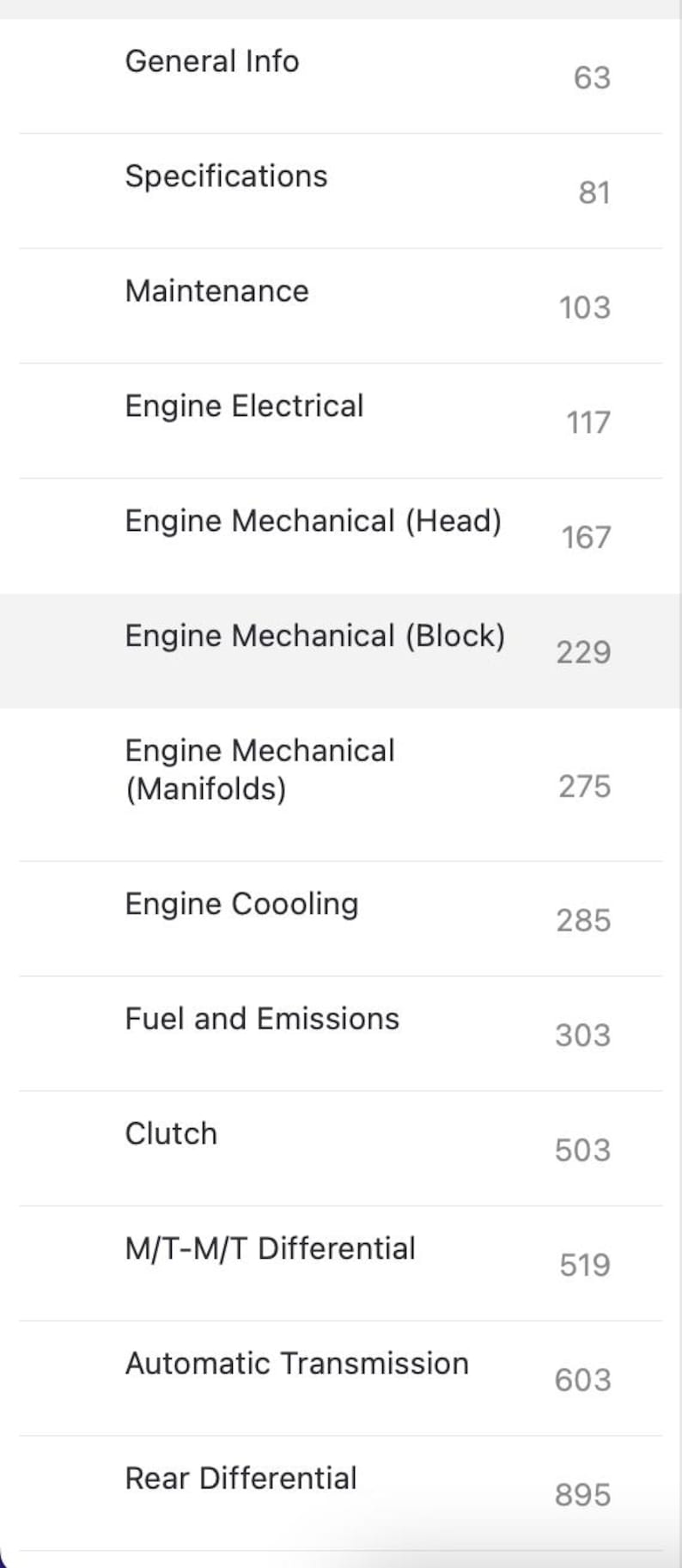682x1568 pixels.
Task: Click page number 63
Action: click(592, 78)
